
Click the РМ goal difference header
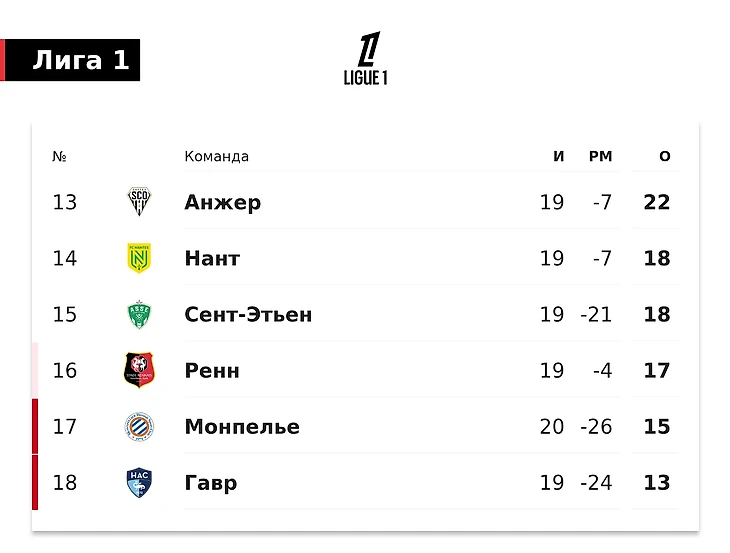tap(600, 156)
